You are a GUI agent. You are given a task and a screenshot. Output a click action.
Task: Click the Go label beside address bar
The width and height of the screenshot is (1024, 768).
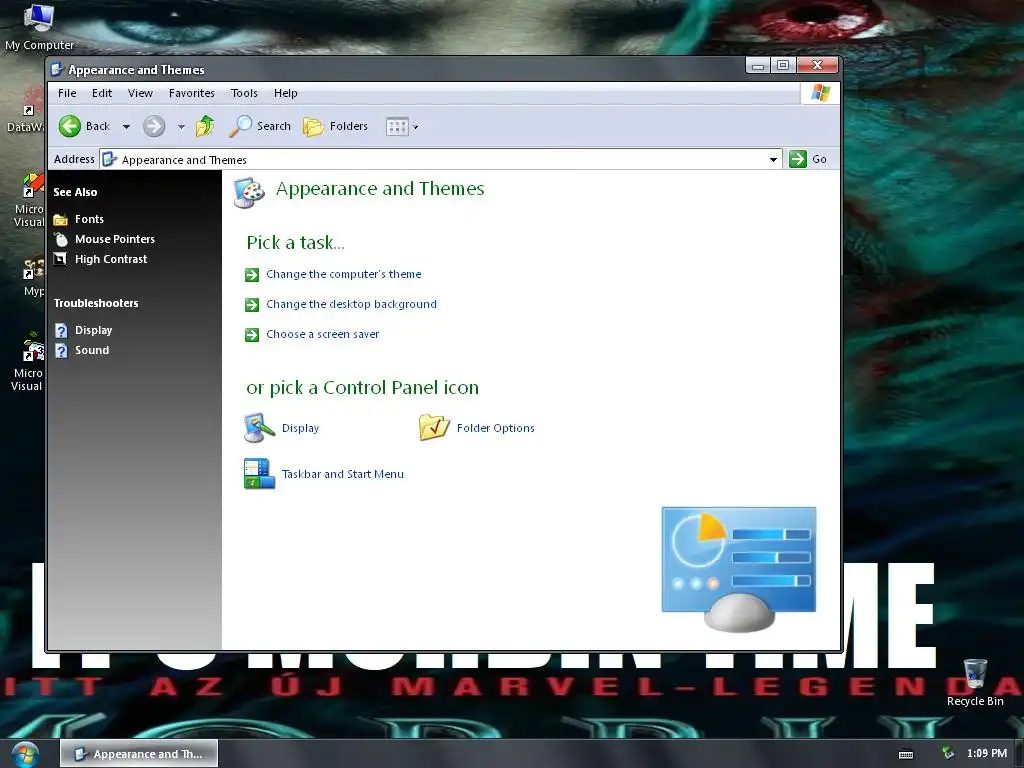coord(820,159)
